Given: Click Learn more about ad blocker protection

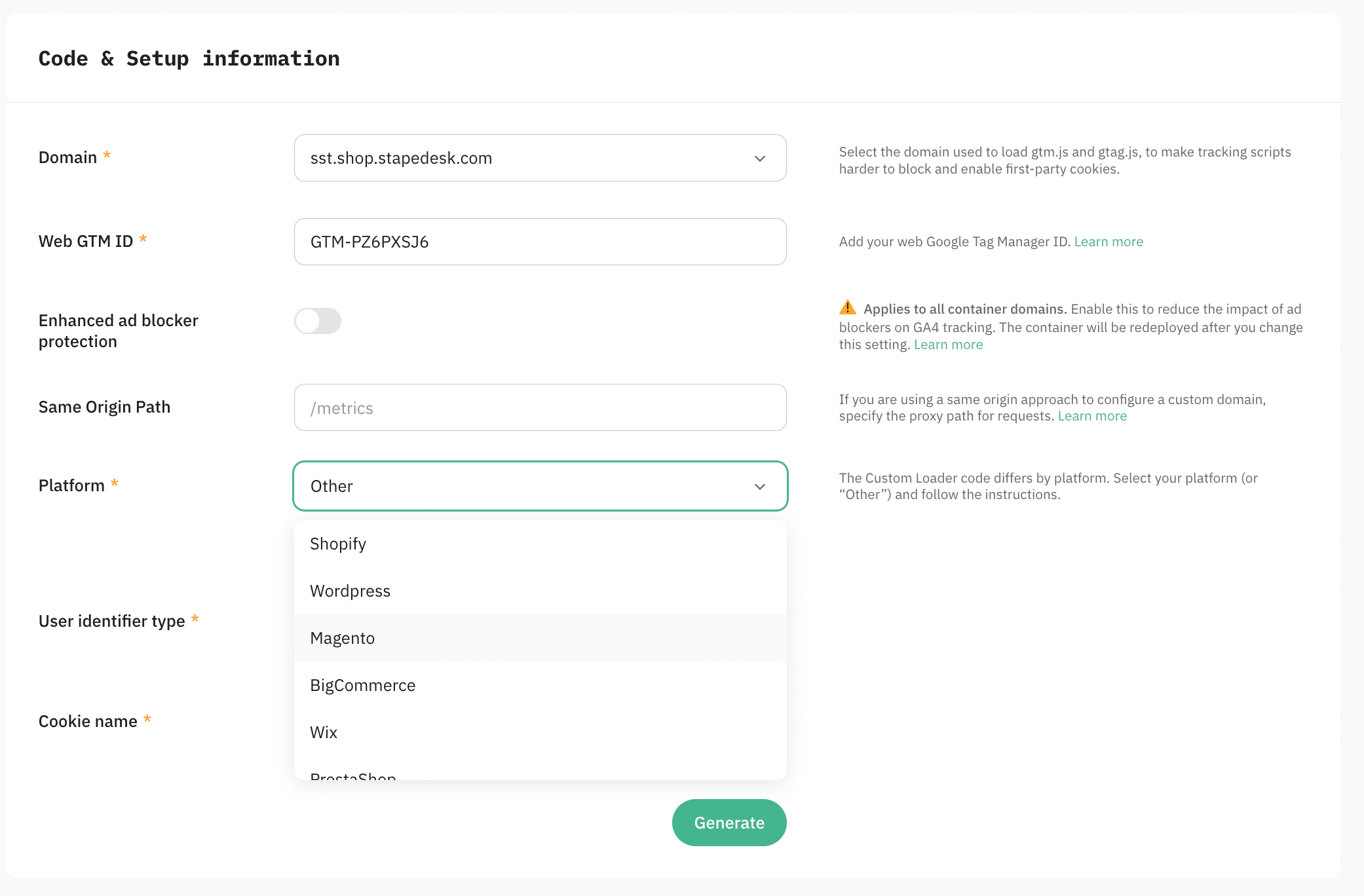Looking at the screenshot, I should point(948,344).
